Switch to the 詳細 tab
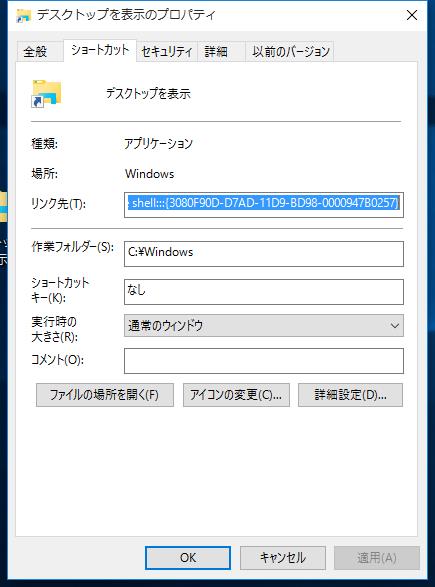The image size is (435, 587). click(216, 51)
